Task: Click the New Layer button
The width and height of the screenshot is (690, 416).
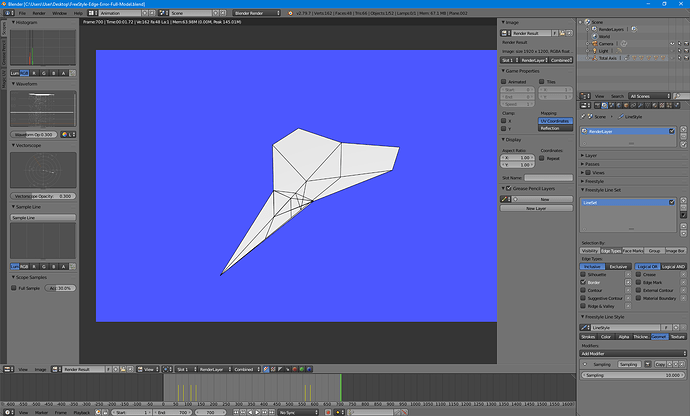Action: coord(536,208)
